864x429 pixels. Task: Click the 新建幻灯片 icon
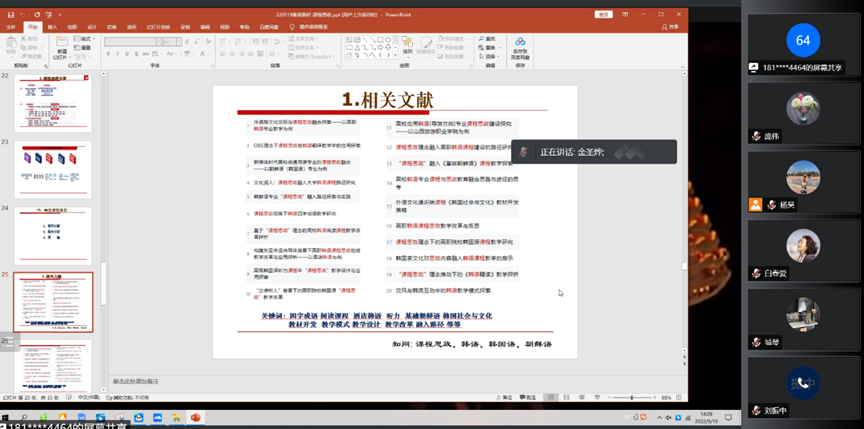62,47
